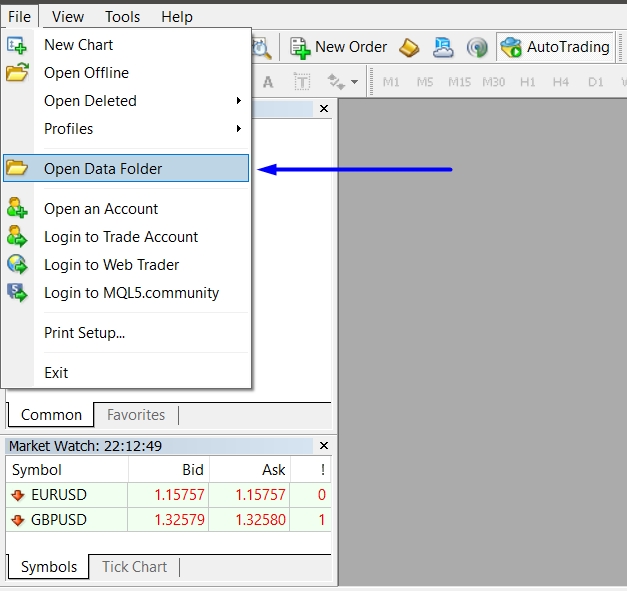
Task: Click GBPUSD ask price 1.32580
Action: tap(260, 520)
